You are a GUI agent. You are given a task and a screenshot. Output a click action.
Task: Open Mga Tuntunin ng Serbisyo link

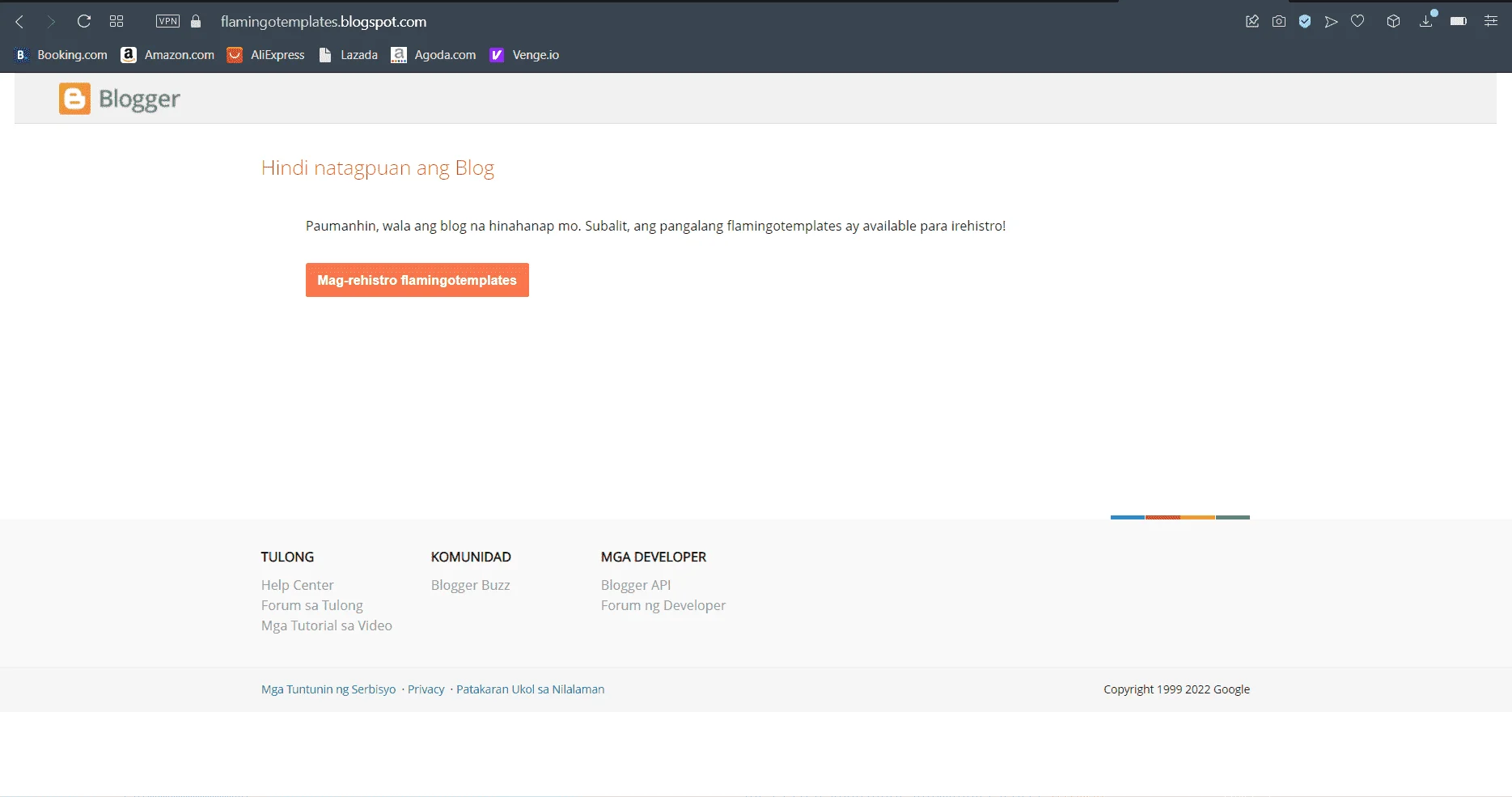328,689
